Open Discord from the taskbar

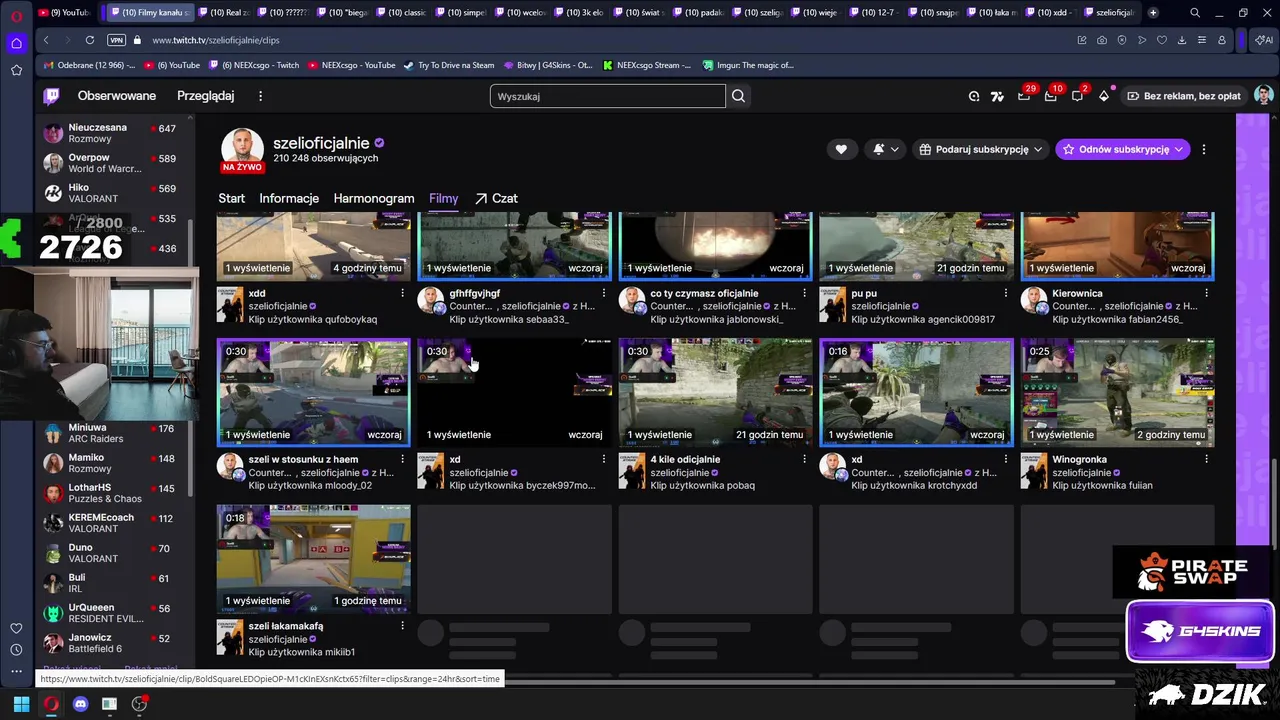80,704
